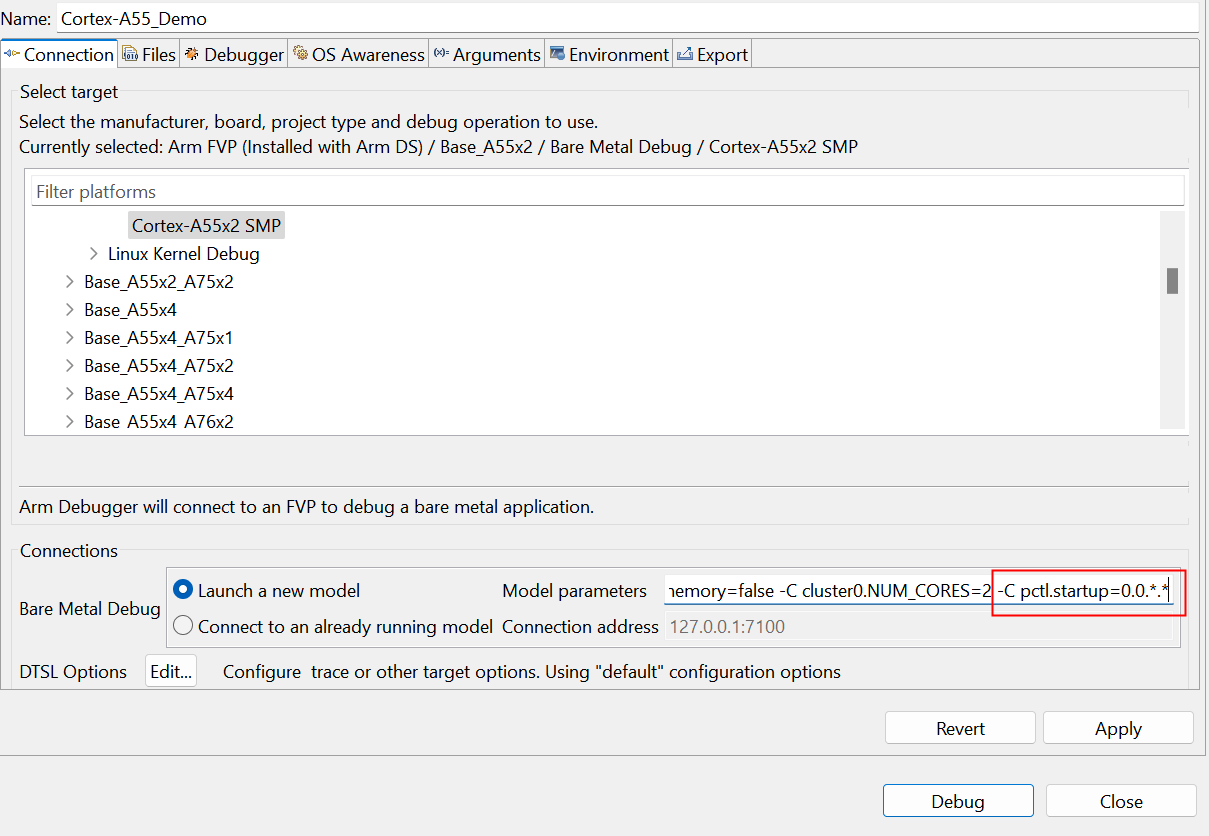Select Launch a new model option

(x=183, y=590)
